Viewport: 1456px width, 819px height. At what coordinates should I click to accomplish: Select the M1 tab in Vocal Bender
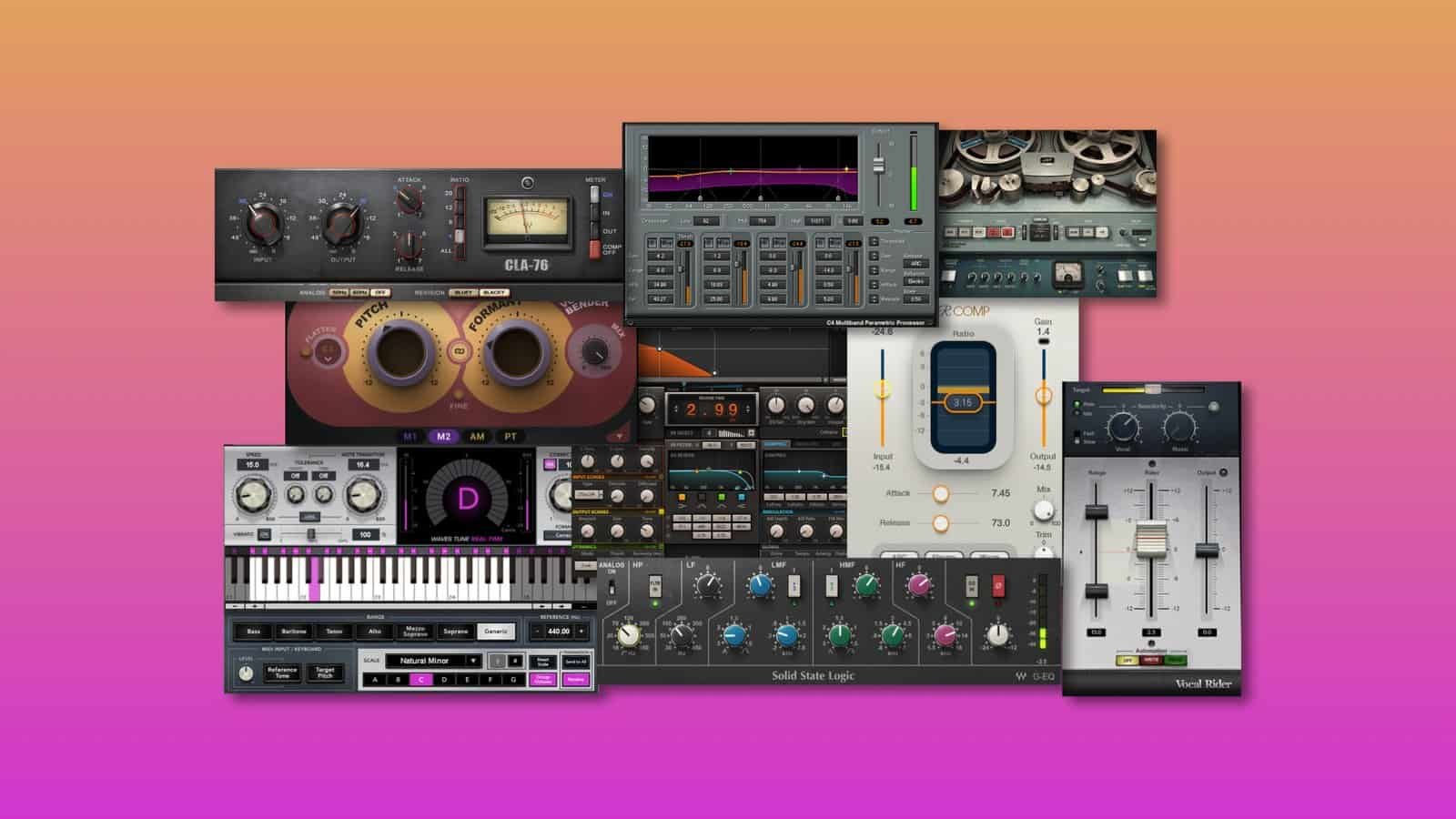(410, 437)
